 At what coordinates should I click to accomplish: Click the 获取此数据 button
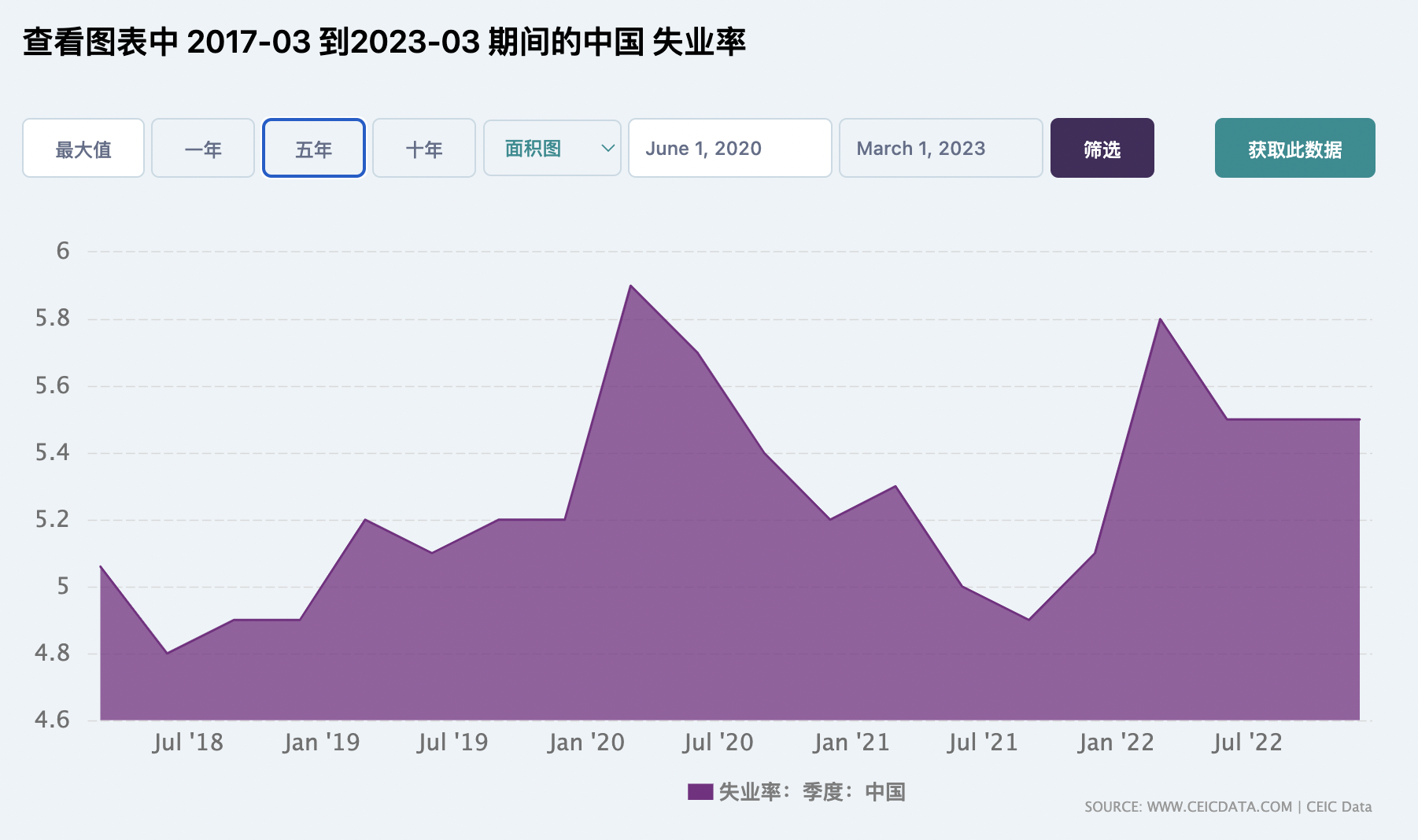pyautogui.click(x=1295, y=148)
